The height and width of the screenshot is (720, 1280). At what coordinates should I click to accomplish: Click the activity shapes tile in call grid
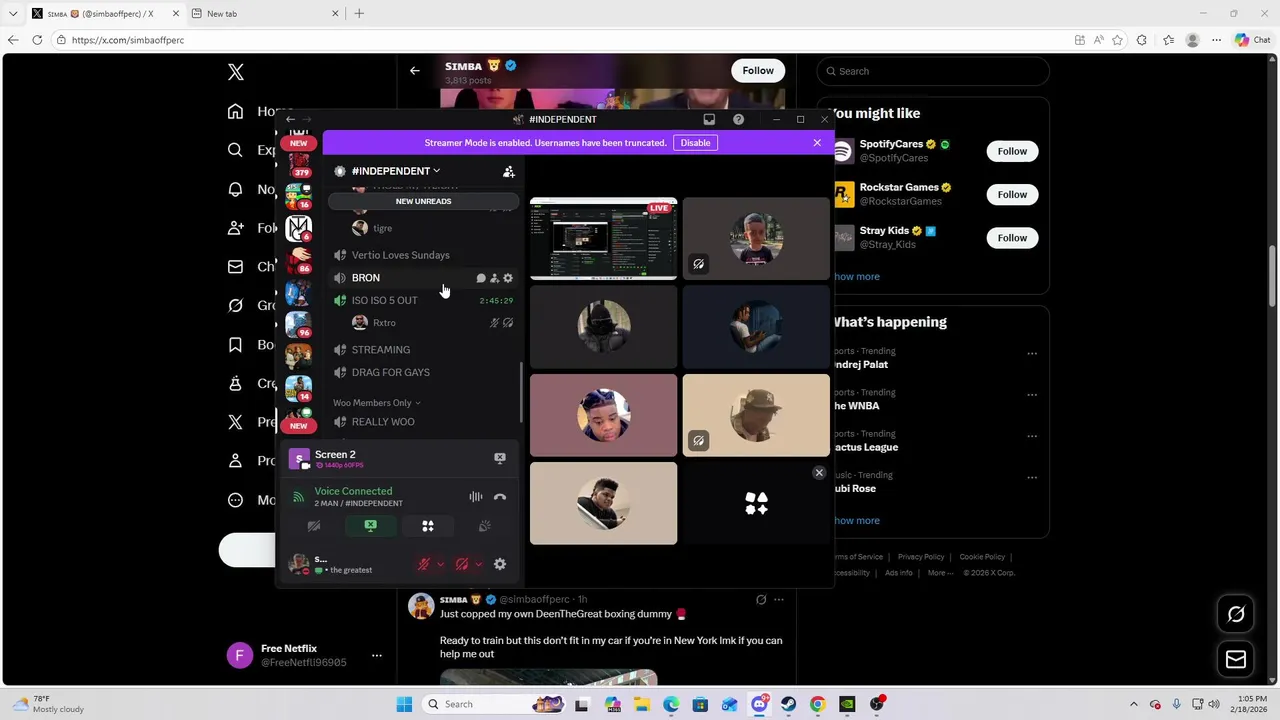756,503
